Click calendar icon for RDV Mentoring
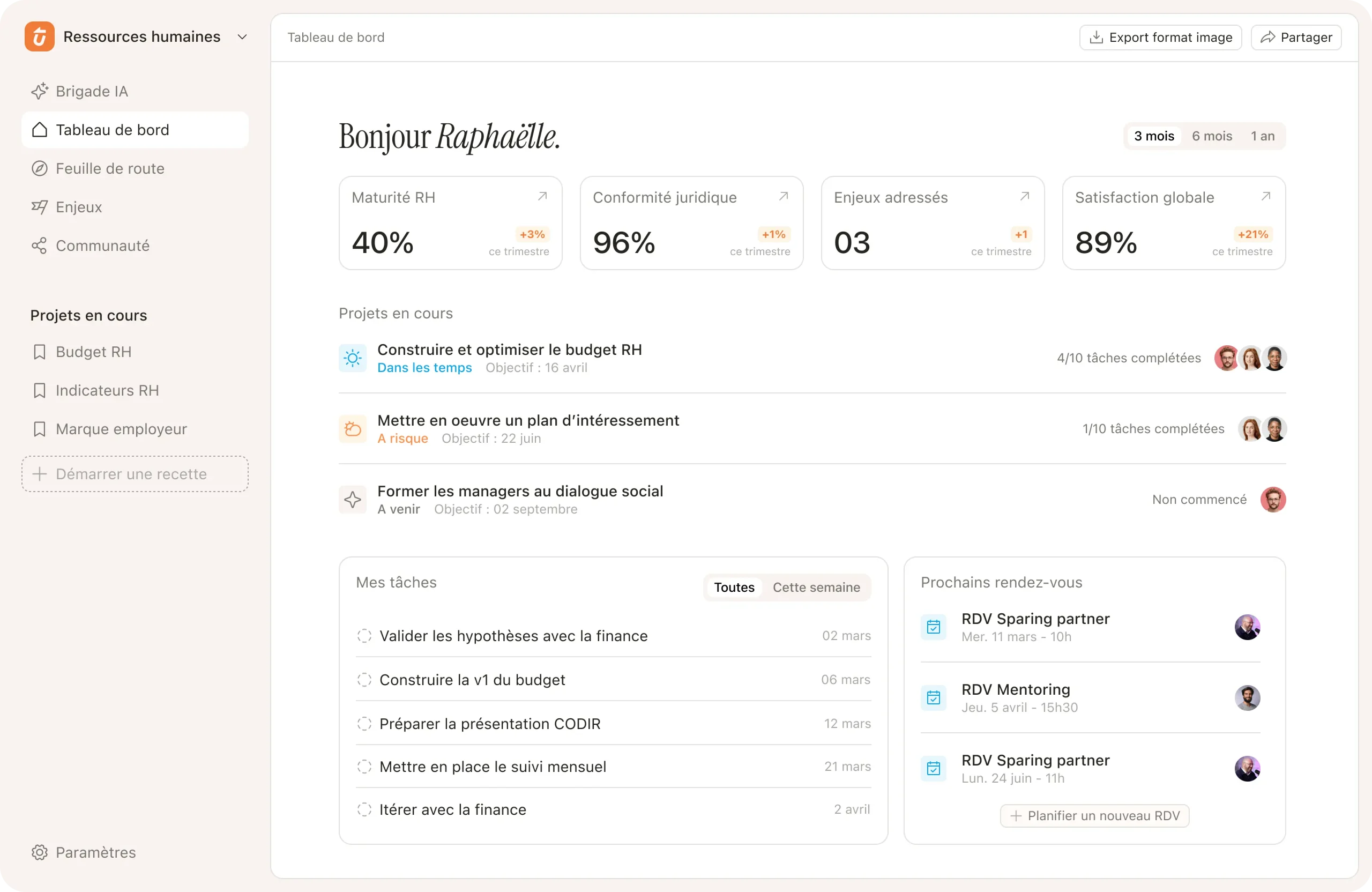1372x892 pixels. (933, 698)
